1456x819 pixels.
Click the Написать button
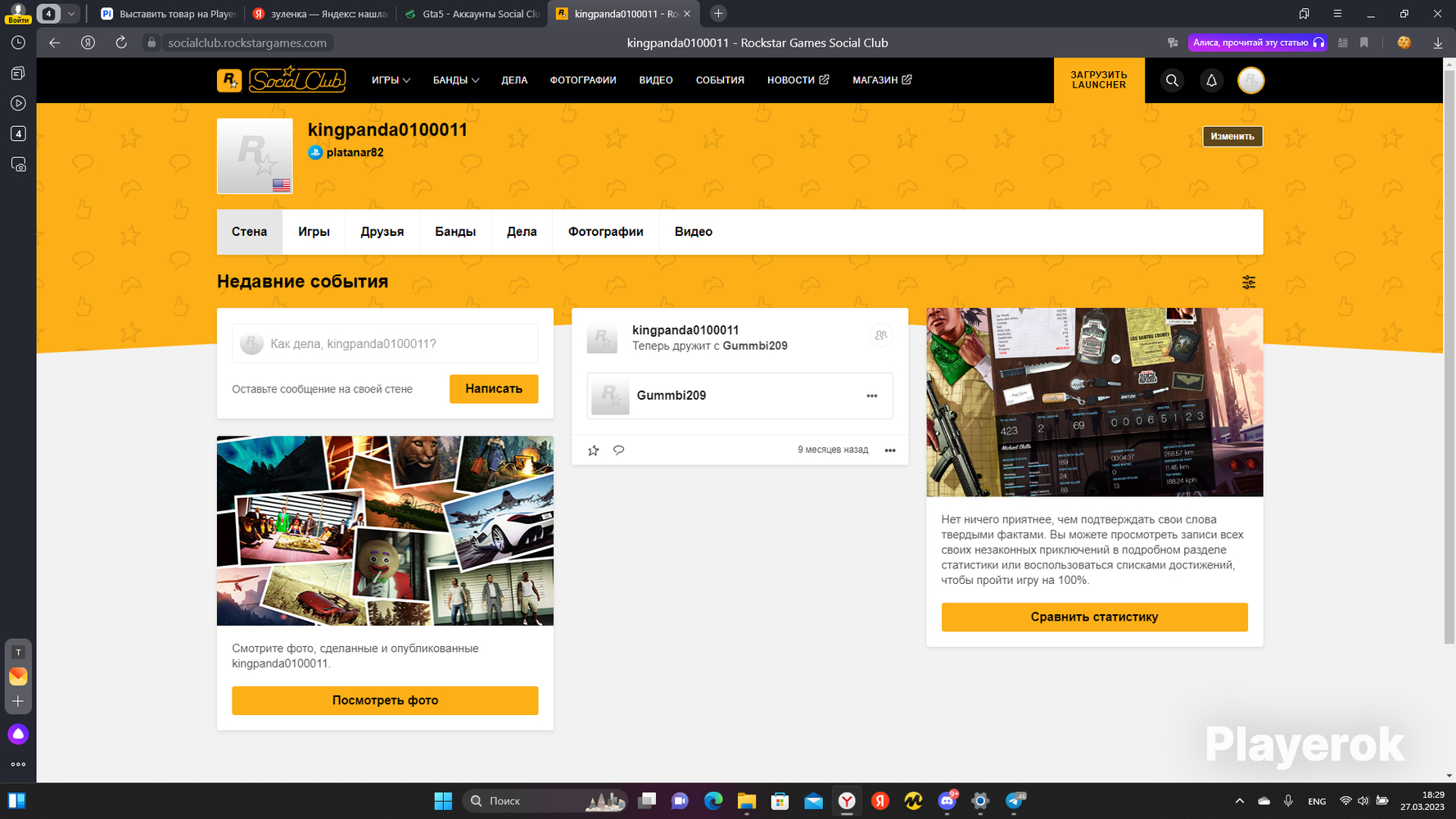(x=494, y=389)
